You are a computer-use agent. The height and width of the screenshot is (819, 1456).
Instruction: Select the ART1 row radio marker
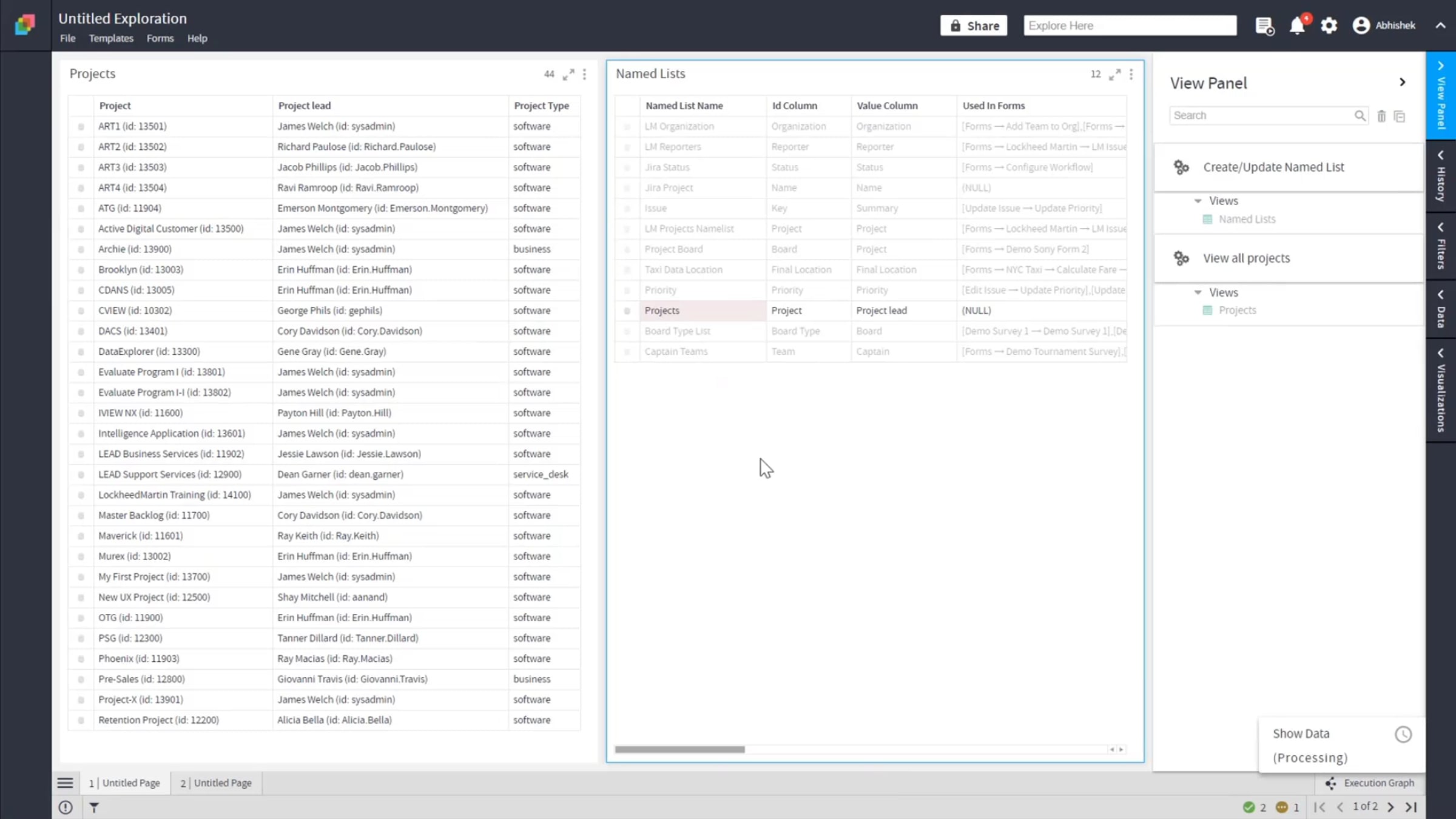pyautogui.click(x=81, y=127)
